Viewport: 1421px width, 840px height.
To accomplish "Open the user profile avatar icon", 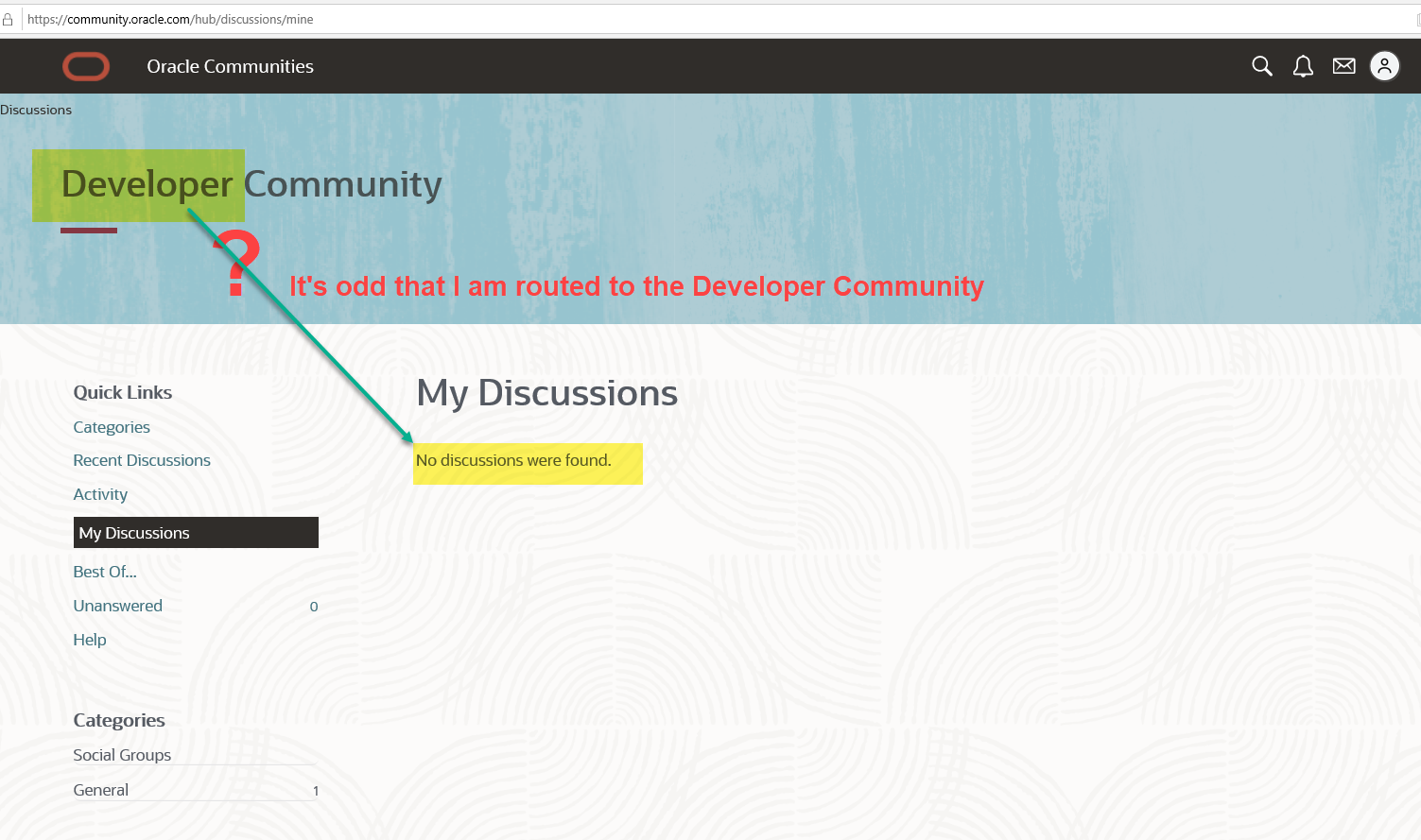I will [1384, 66].
